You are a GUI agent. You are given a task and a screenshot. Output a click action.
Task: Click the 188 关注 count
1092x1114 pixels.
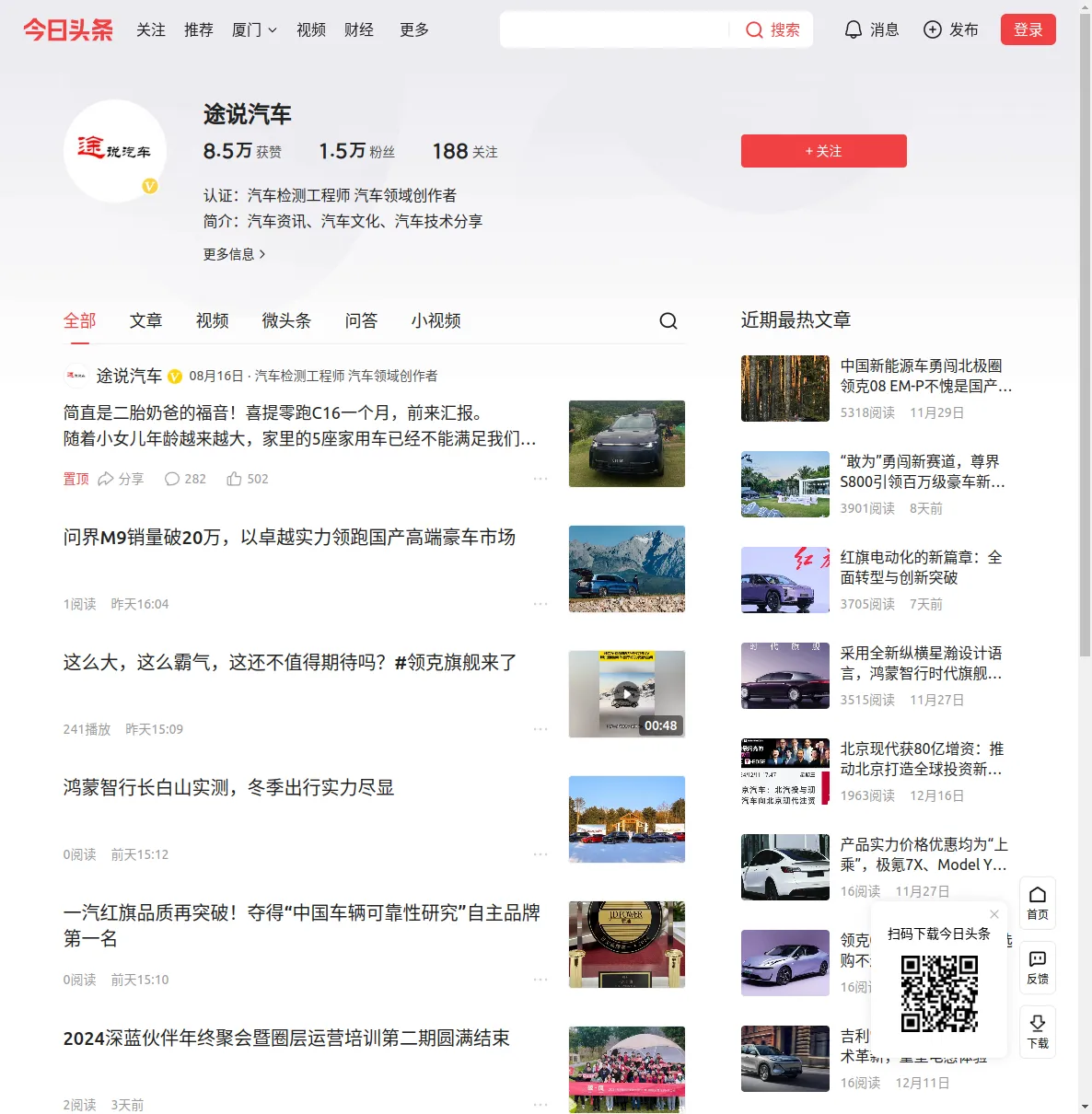click(465, 151)
